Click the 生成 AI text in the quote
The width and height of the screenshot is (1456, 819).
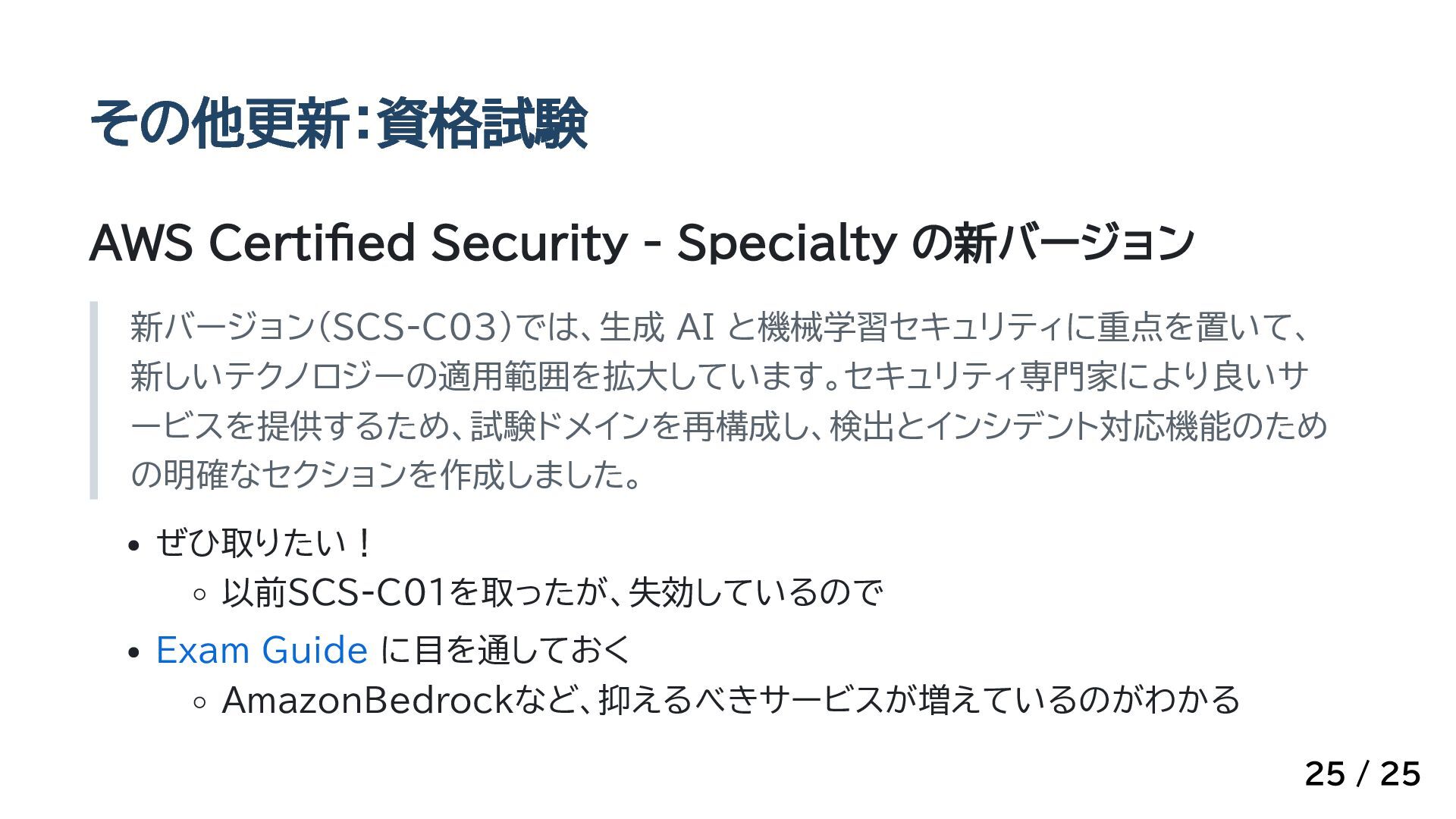coord(657,327)
